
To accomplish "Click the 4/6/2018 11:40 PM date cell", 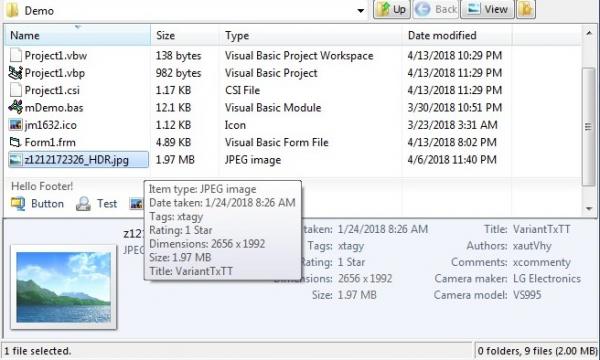I will tap(452, 160).
